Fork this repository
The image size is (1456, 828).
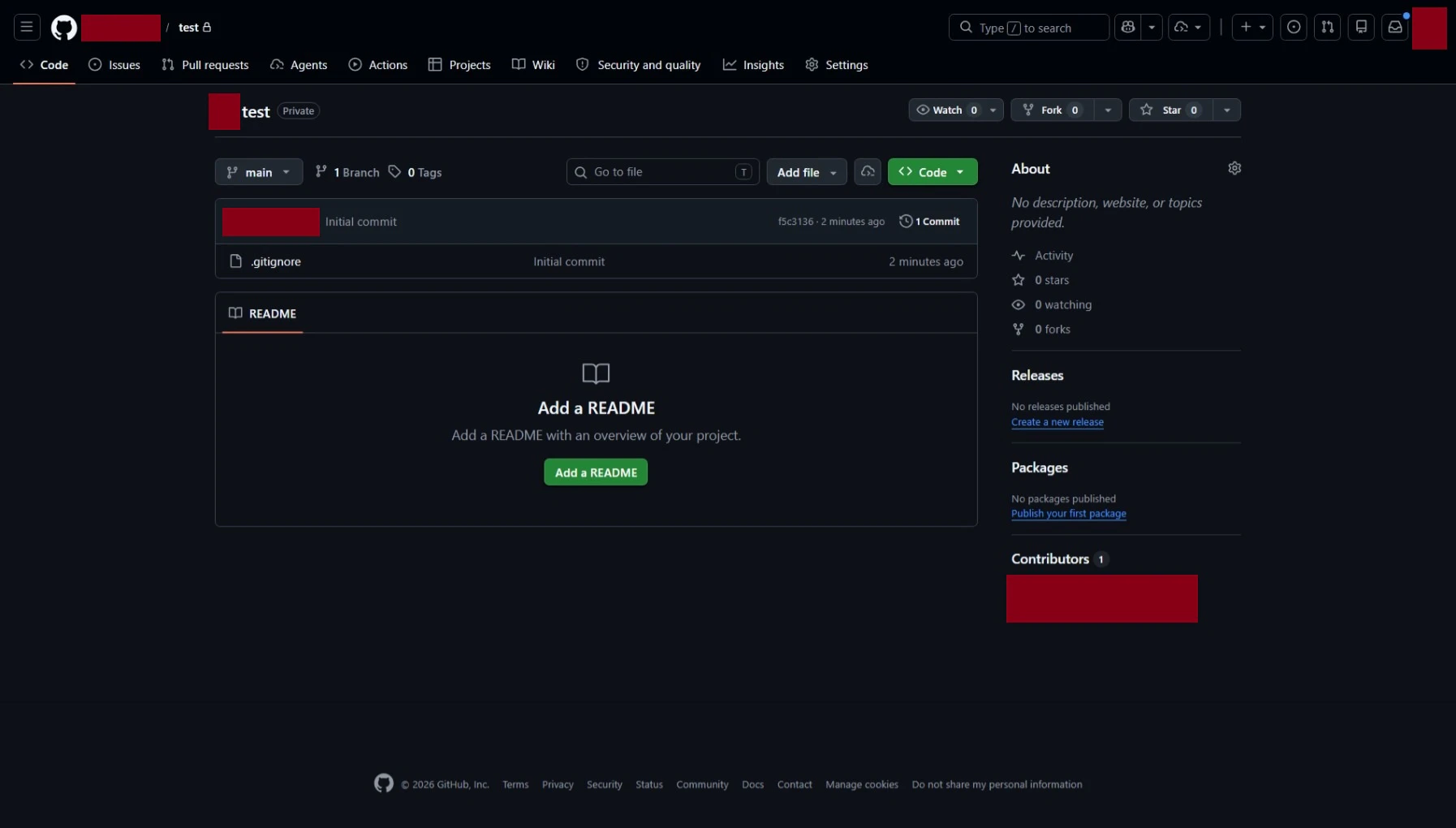pyautogui.click(x=1052, y=110)
